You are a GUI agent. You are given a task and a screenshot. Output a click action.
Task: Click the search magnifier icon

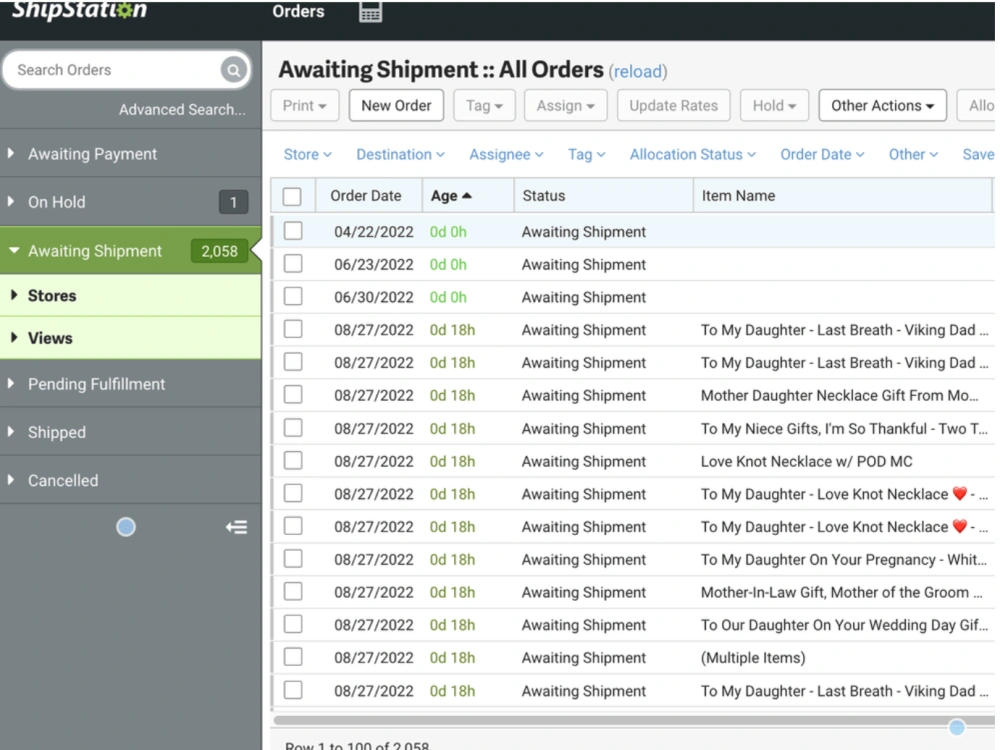tap(233, 69)
